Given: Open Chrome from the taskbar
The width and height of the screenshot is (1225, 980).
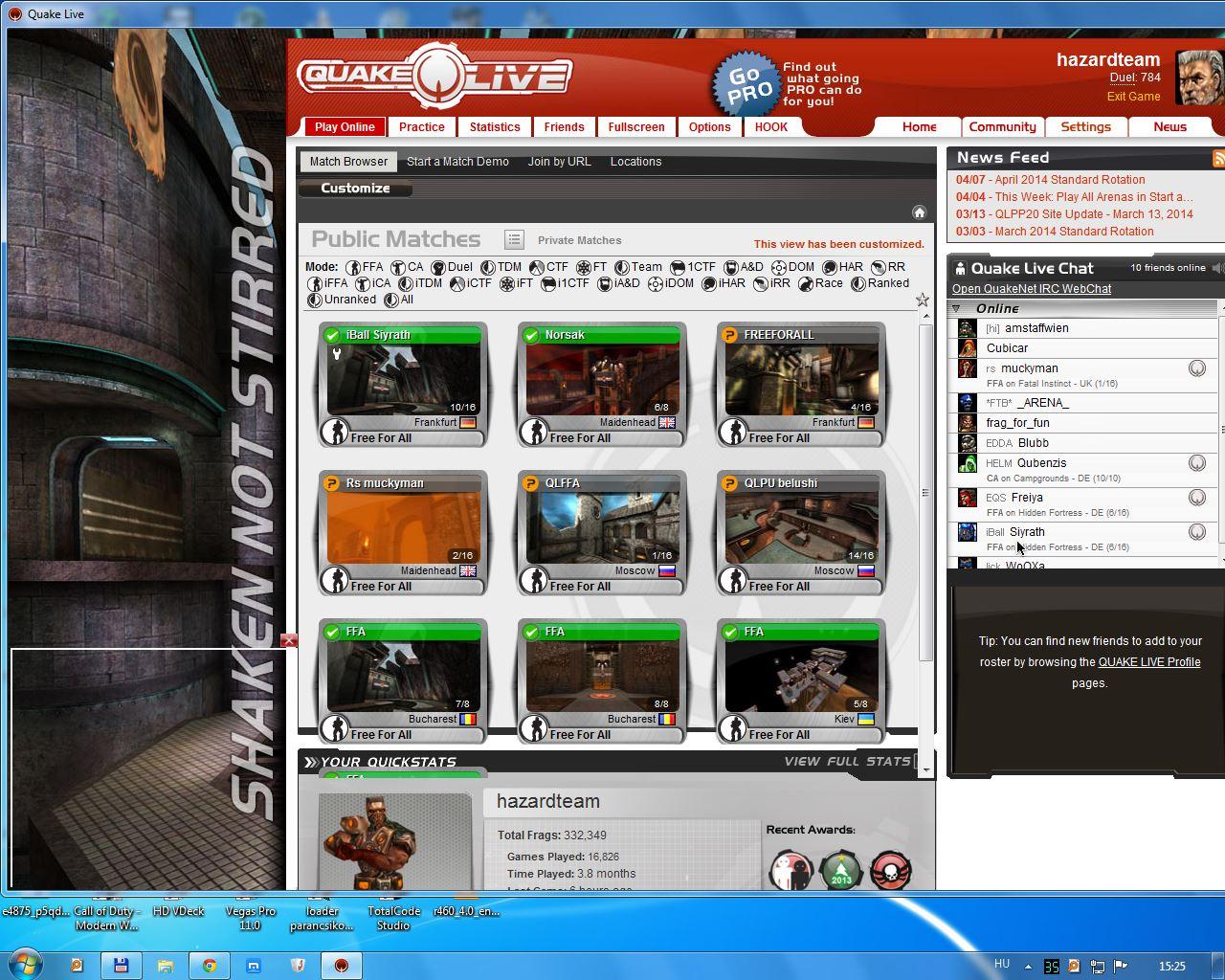Looking at the screenshot, I should pyautogui.click(x=209, y=966).
